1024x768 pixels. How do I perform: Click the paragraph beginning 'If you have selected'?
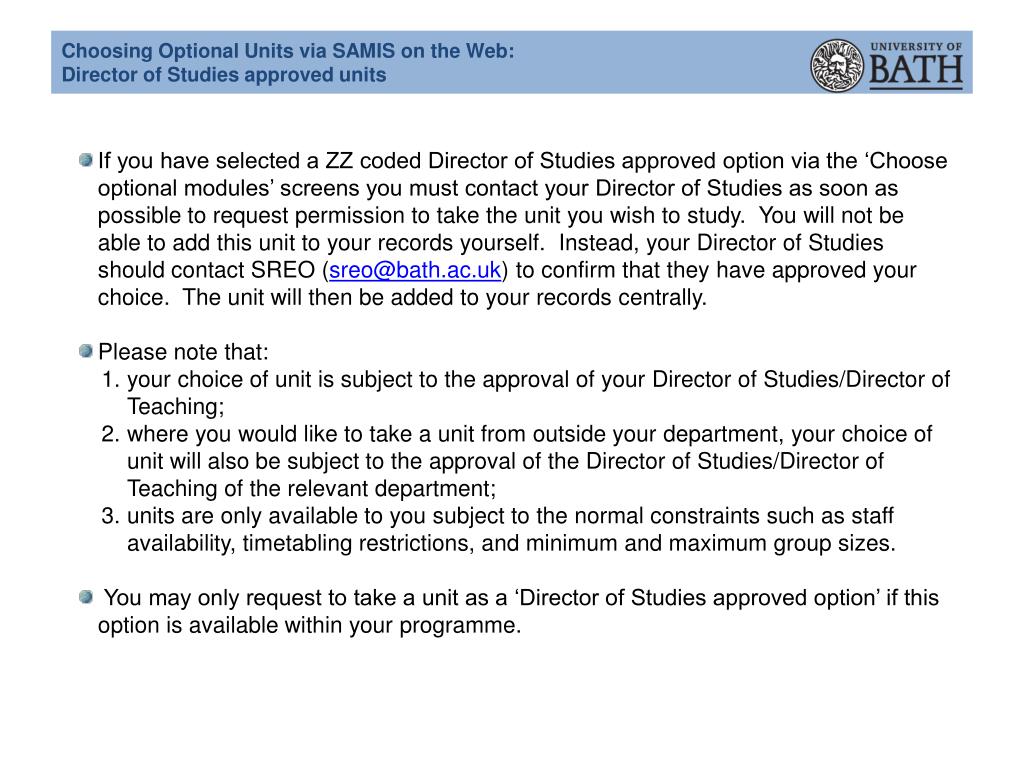pos(522,229)
